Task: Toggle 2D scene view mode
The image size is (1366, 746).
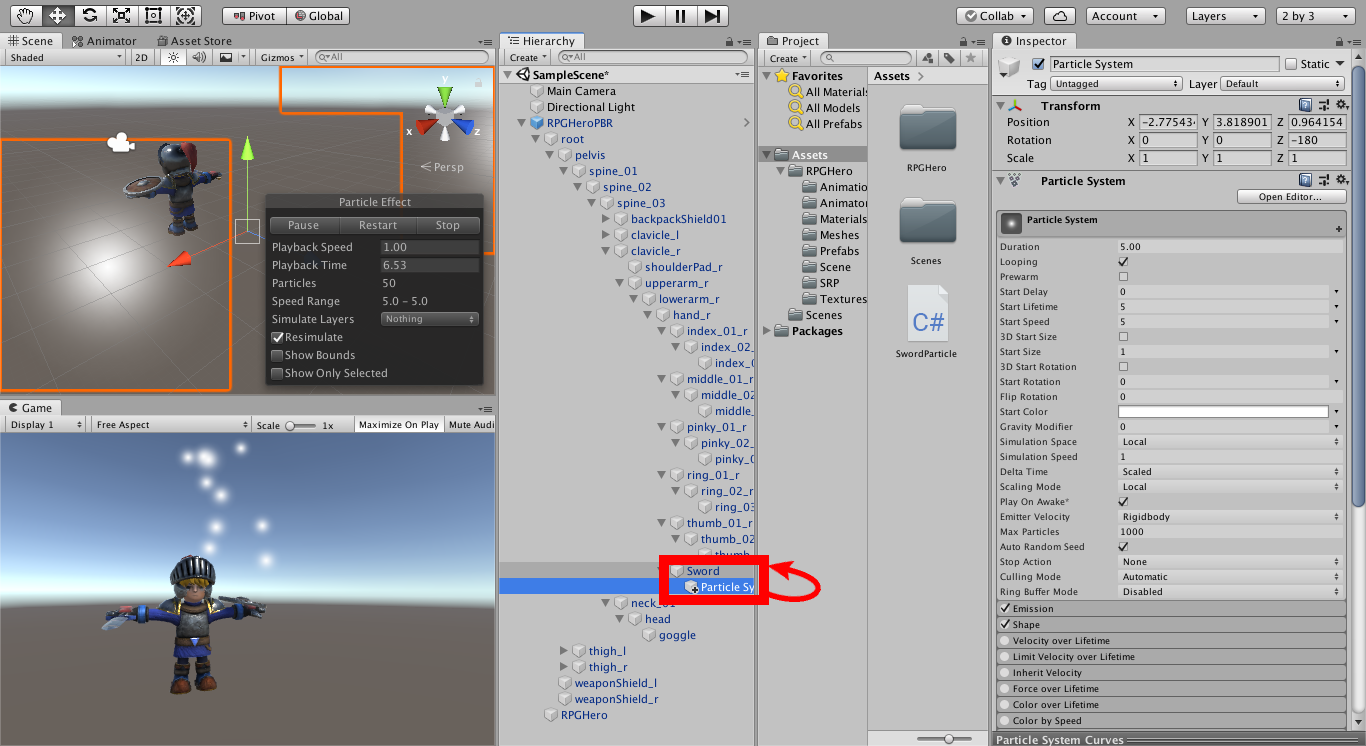Action: (141, 58)
